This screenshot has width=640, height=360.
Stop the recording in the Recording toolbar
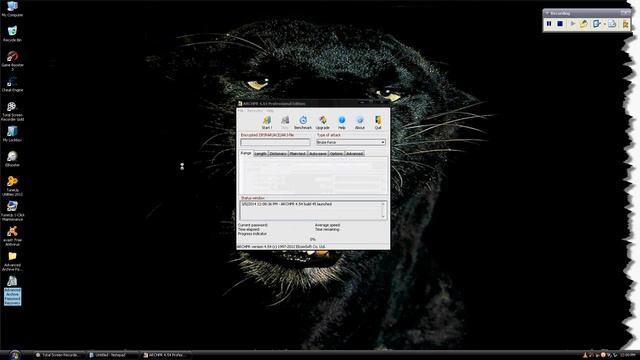pos(560,24)
